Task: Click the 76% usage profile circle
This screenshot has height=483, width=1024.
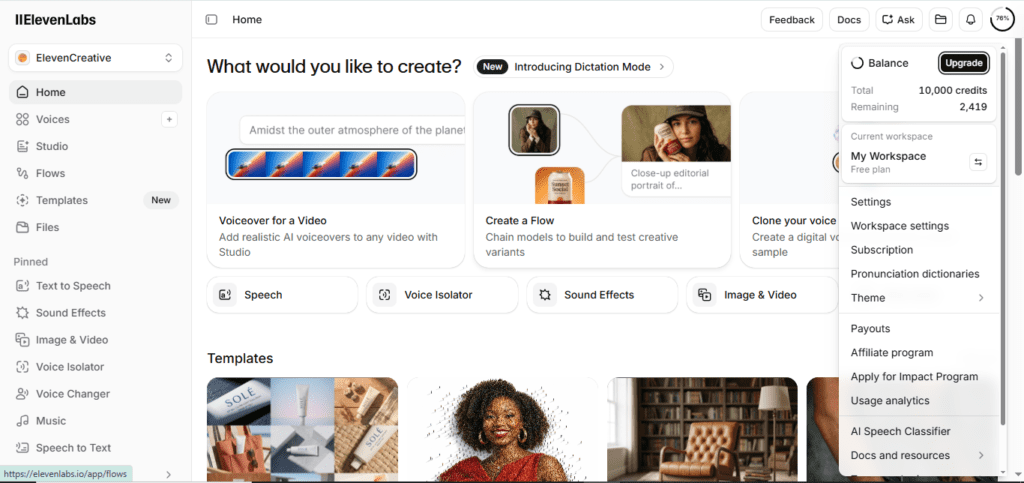Action: (1002, 19)
